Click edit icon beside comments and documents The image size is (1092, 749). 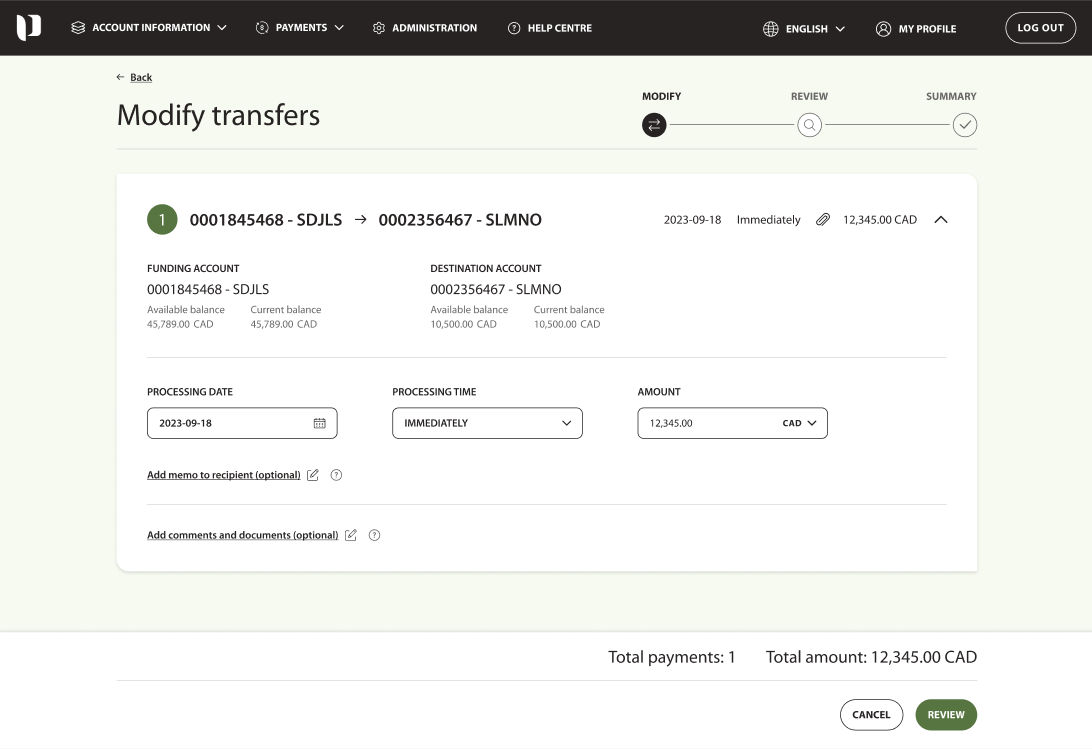351,535
